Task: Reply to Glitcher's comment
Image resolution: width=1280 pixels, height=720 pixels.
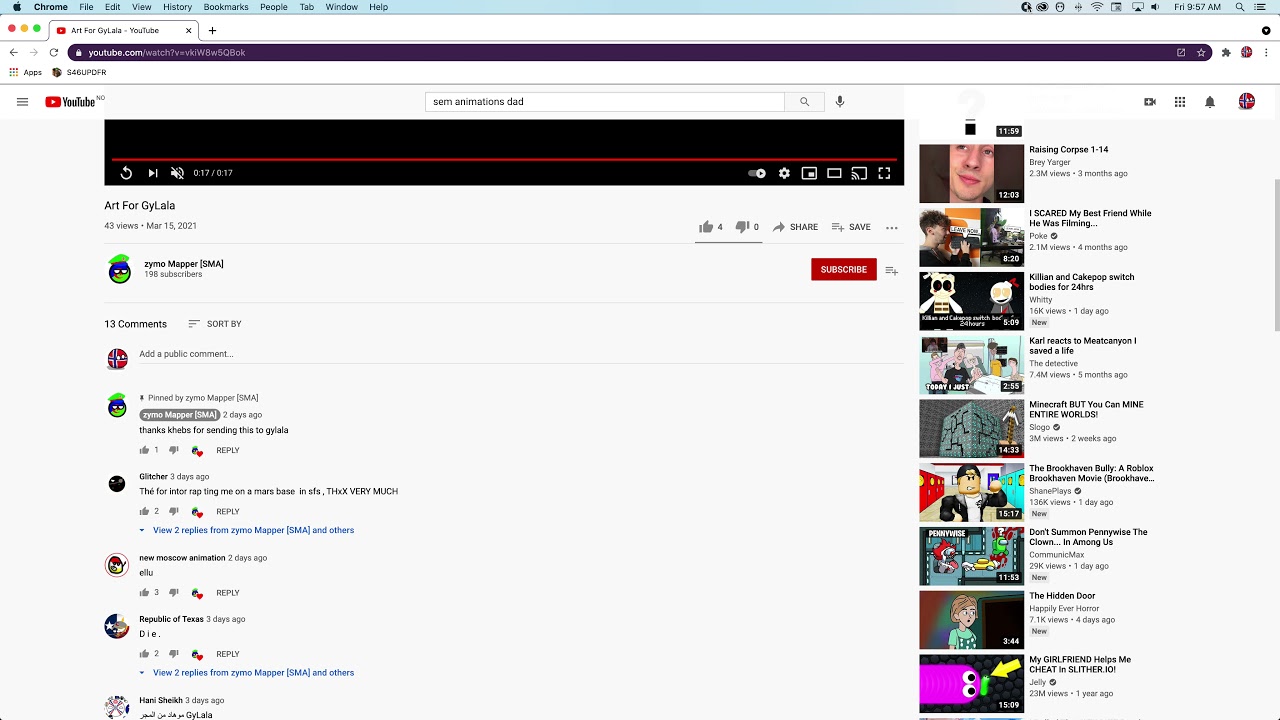Action: pos(228,511)
